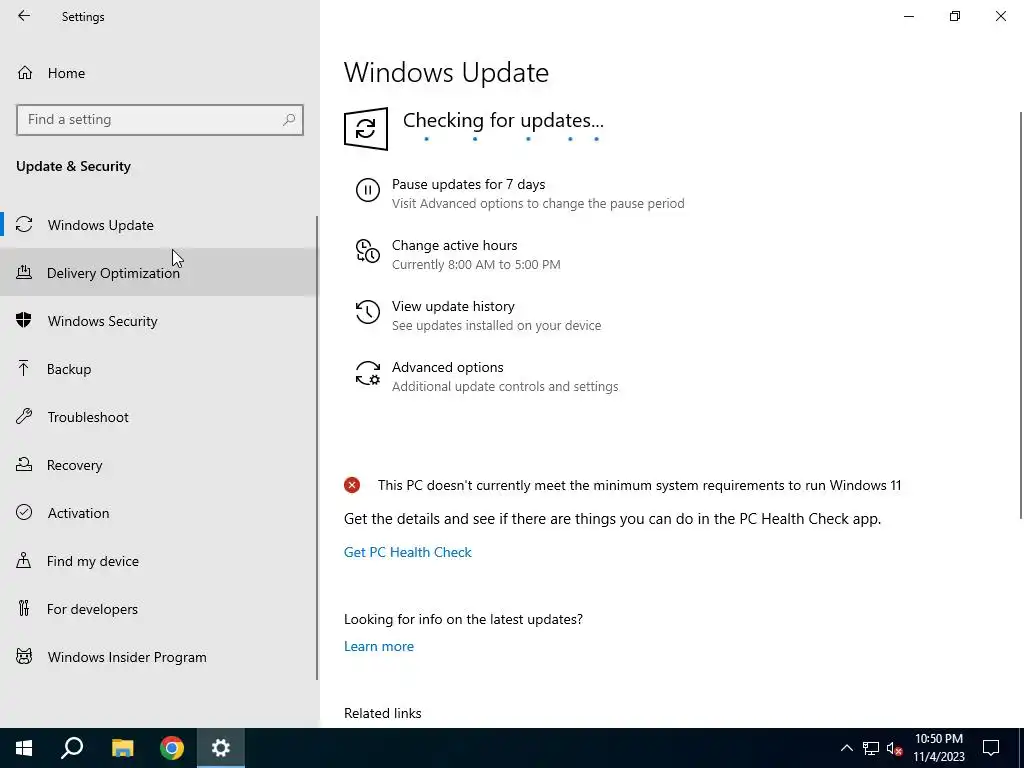Click the pause circle icon
This screenshot has height=768, width=1024.
point(368,190)
